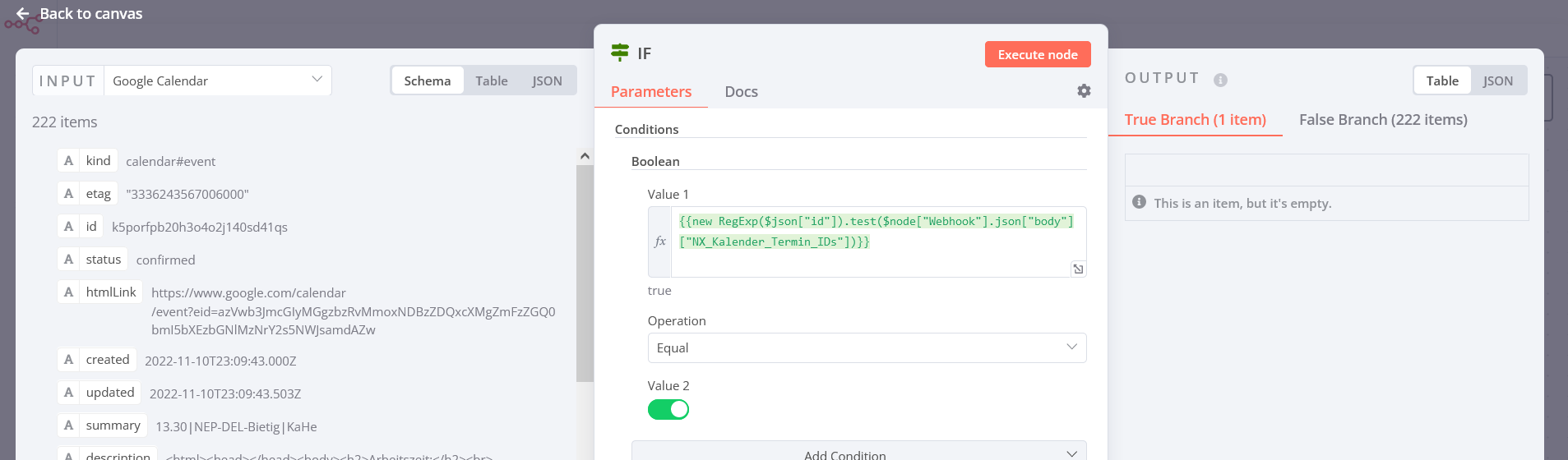Toggle the Value 2 switch off
Viewport: 1568px width, 460px height.
(668, 409)
